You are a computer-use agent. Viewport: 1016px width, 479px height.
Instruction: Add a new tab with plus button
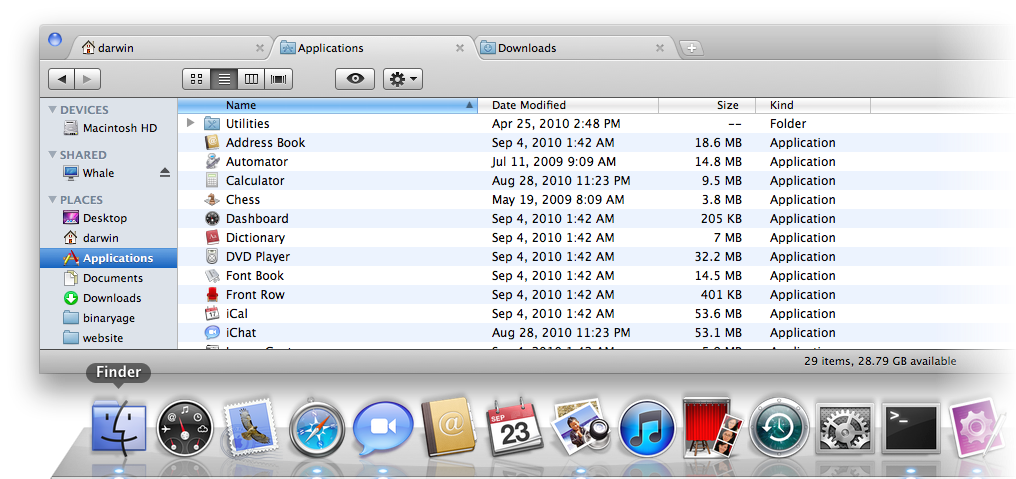[x=692, y=48]
